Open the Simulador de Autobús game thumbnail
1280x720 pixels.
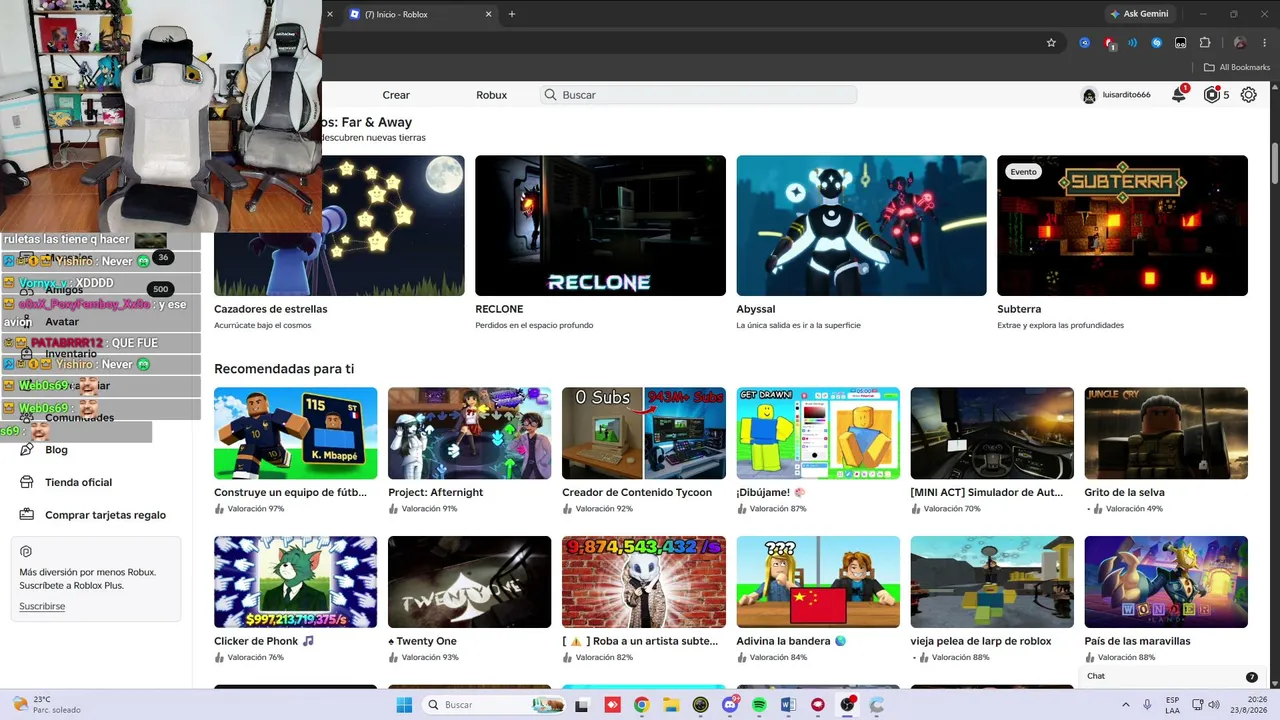(991, 433)
